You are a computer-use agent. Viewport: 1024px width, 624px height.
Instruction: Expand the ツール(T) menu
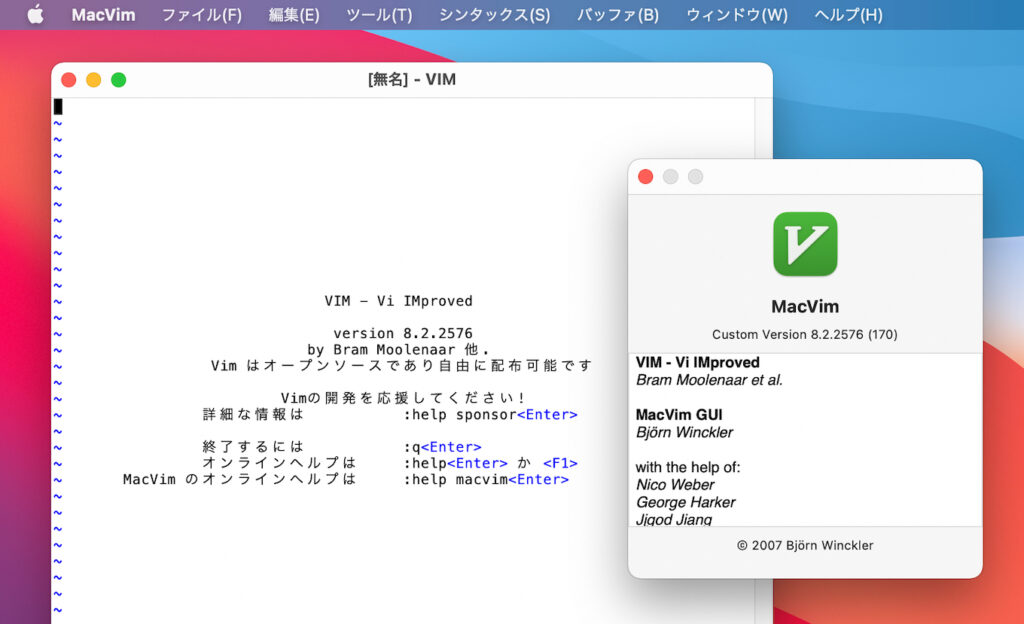378,15
